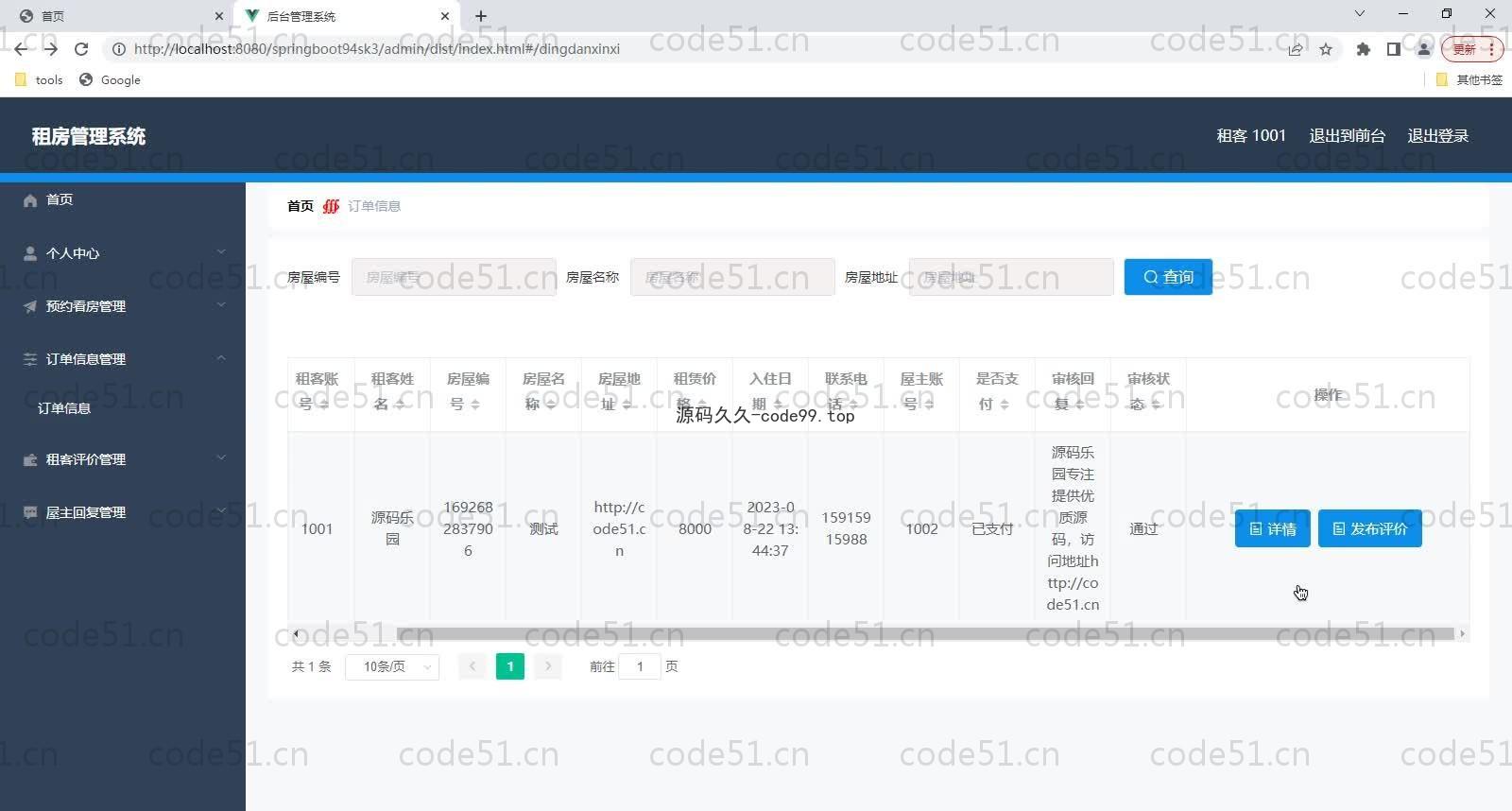This screenshot has width=1512, height=811.
Task: Open the browser extensions puzzle icon
Action: click(1363, 49)
